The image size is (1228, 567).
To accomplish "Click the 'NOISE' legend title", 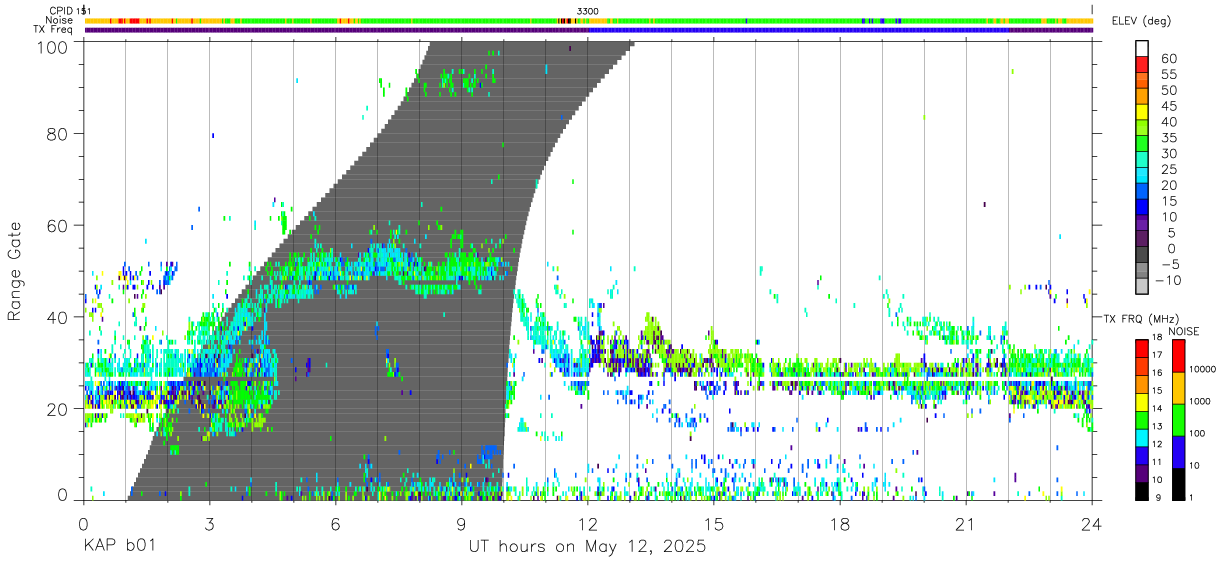I will coord(1184,331).
